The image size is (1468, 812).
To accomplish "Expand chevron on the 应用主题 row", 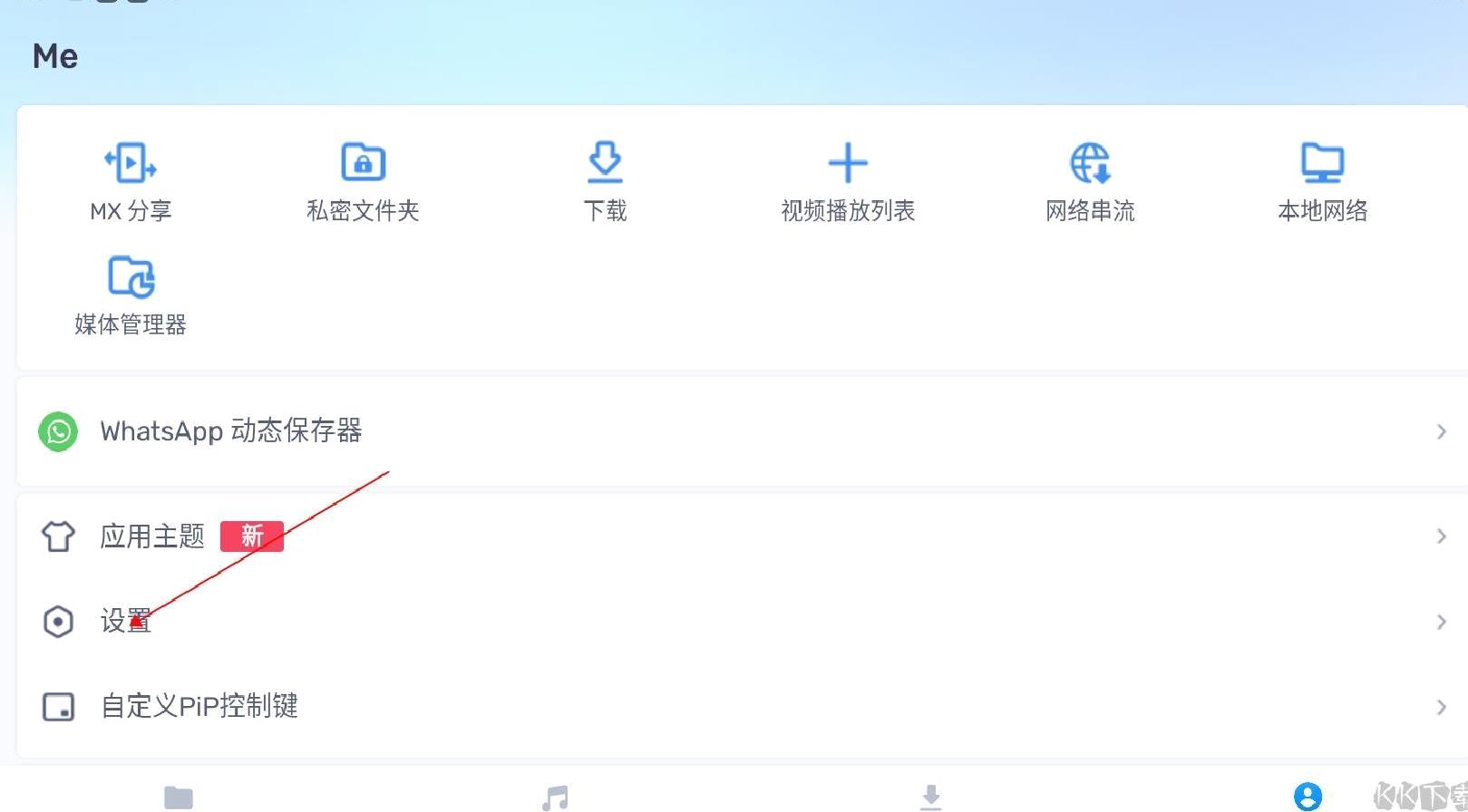I will [1441, 536].
